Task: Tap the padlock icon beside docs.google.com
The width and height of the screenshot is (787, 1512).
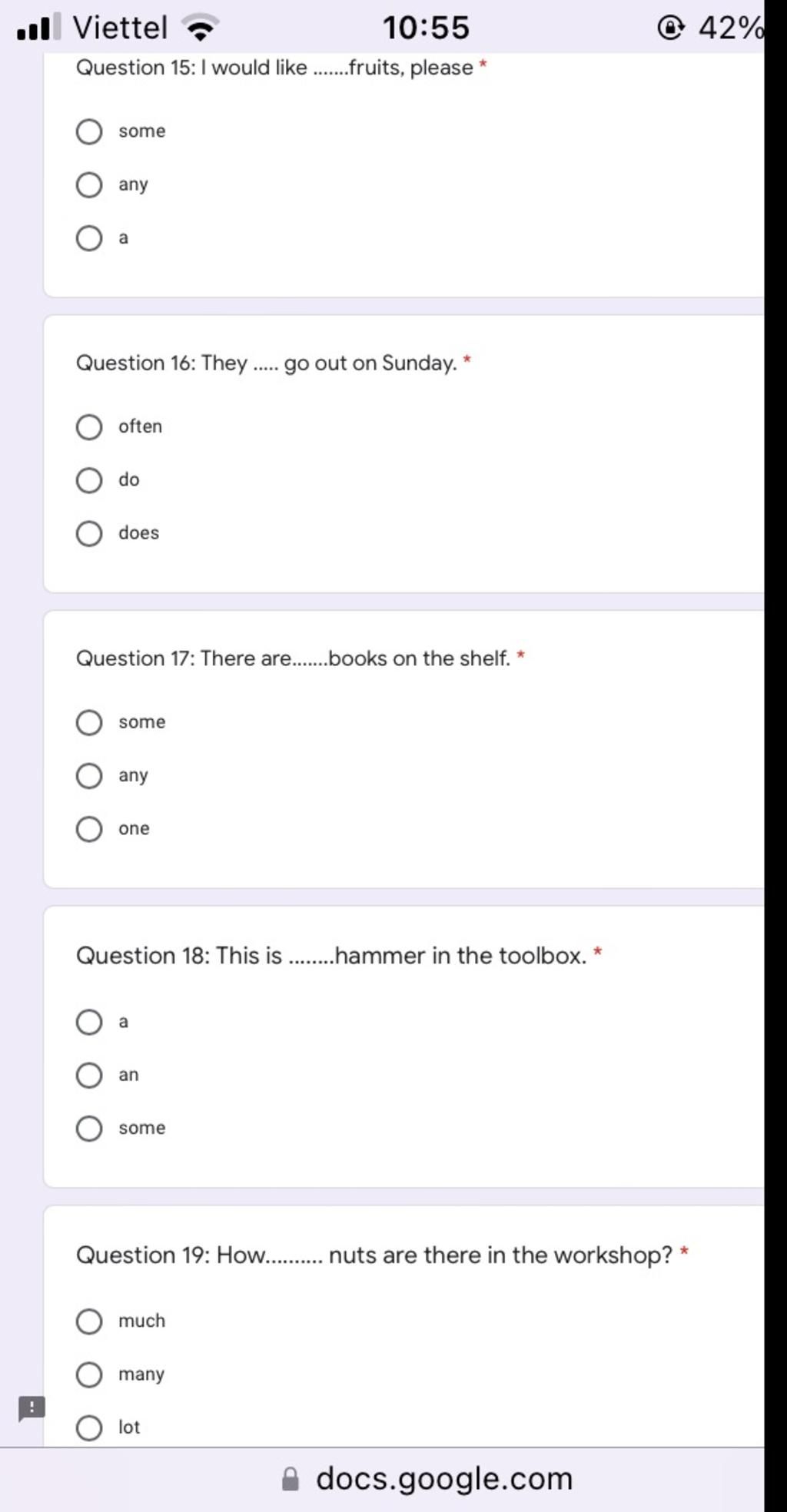Action: pos(291,1479)
